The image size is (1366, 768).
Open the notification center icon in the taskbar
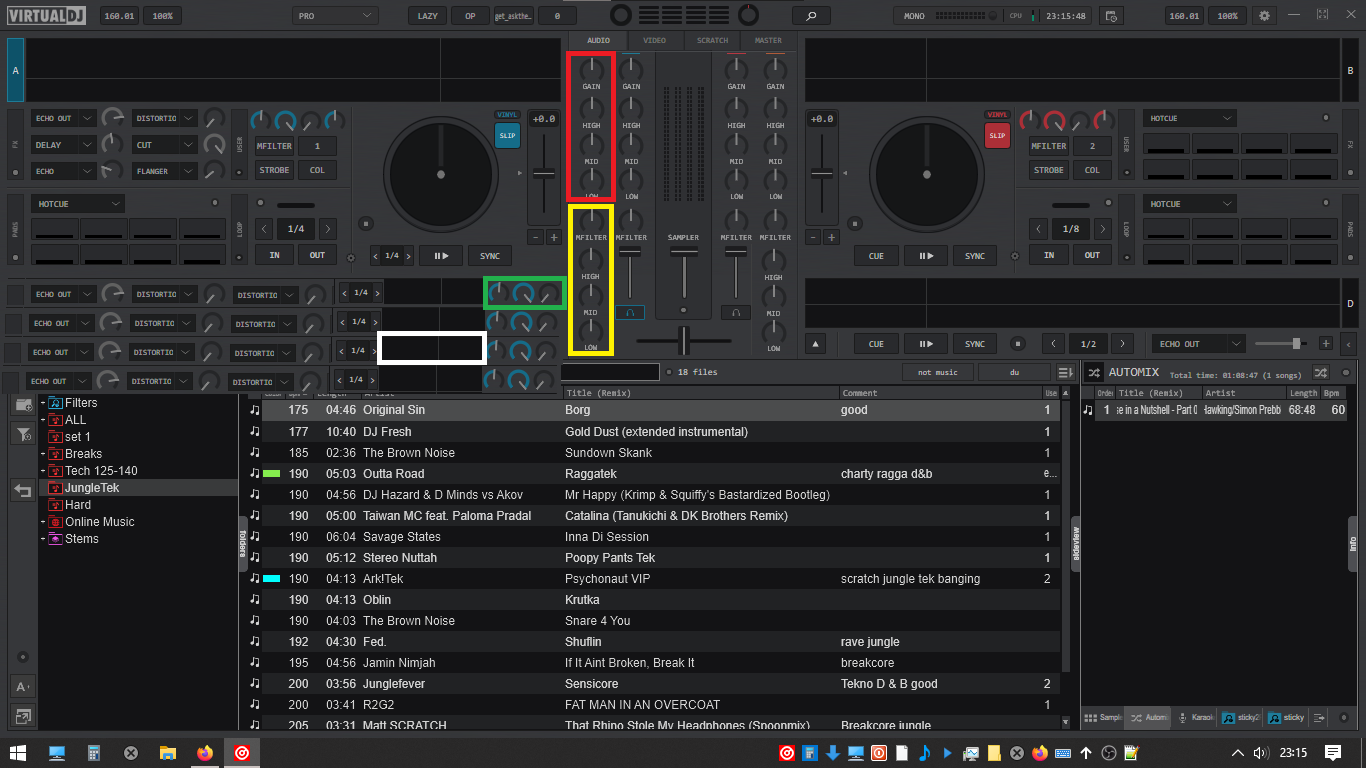[1333, 752]
